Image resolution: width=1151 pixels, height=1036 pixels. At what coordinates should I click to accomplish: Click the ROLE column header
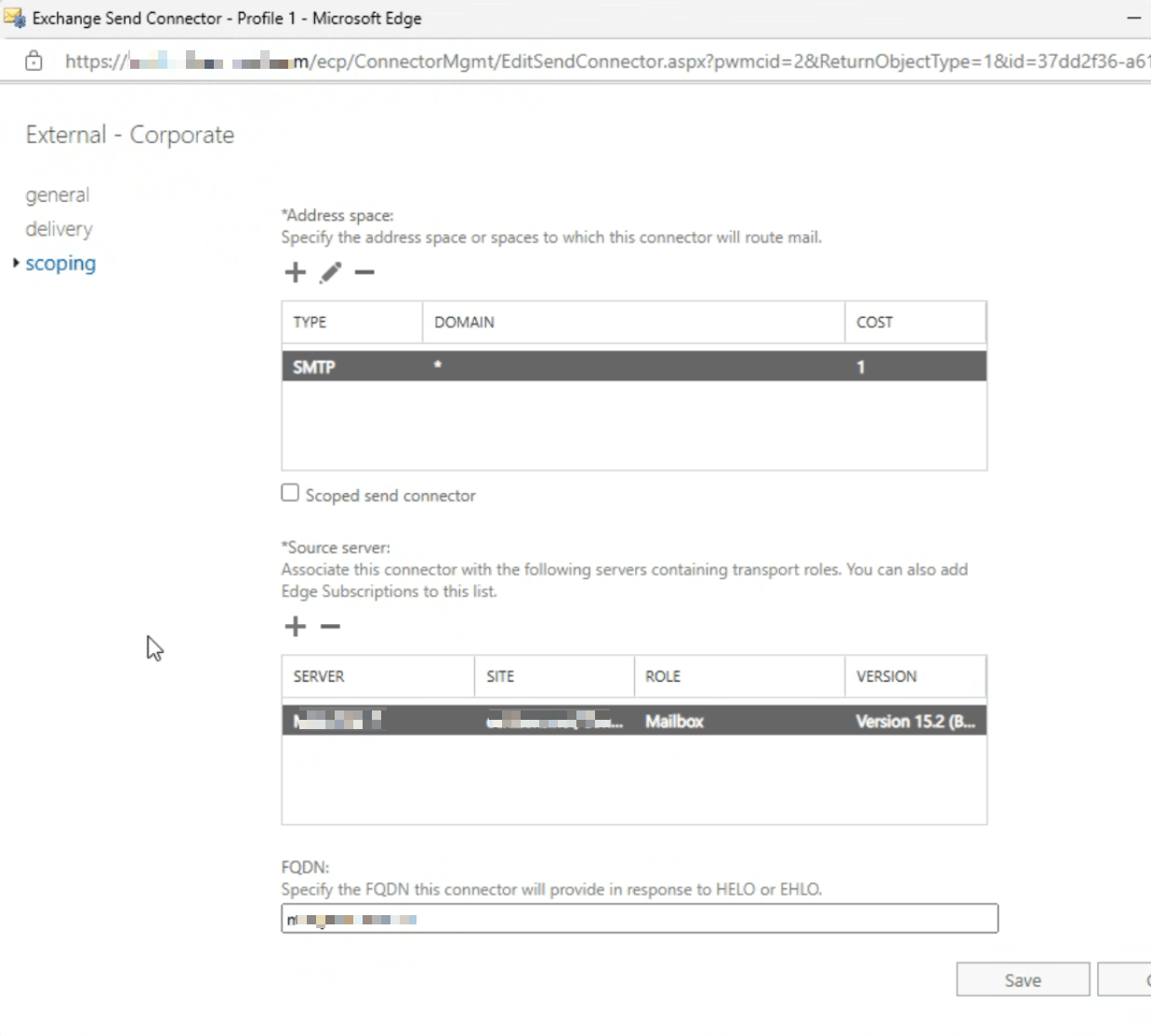[740, 676]
